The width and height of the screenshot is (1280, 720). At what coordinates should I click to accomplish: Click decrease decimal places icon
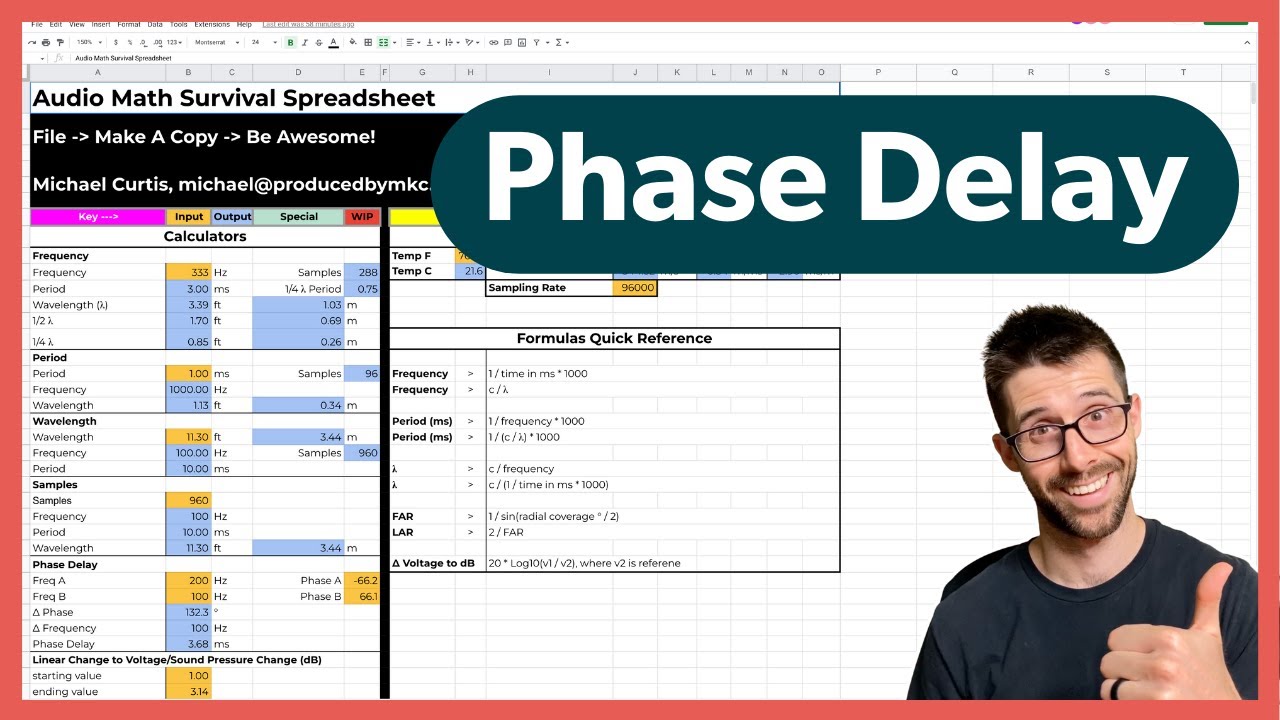point(143,42)
